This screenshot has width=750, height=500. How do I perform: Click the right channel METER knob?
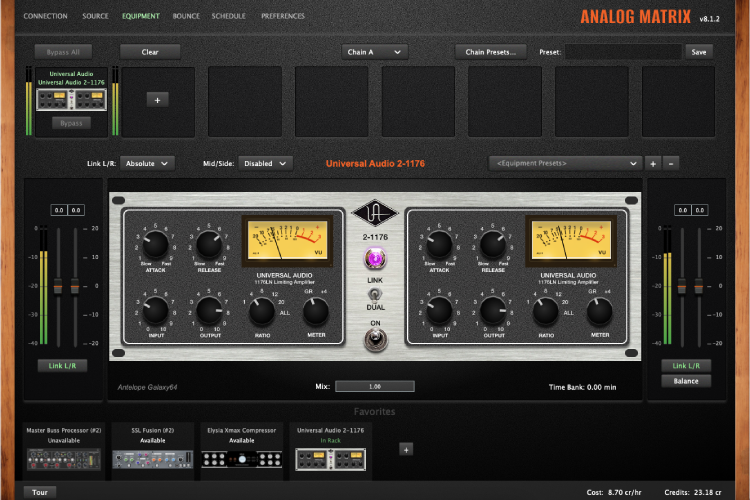[599, 311]
